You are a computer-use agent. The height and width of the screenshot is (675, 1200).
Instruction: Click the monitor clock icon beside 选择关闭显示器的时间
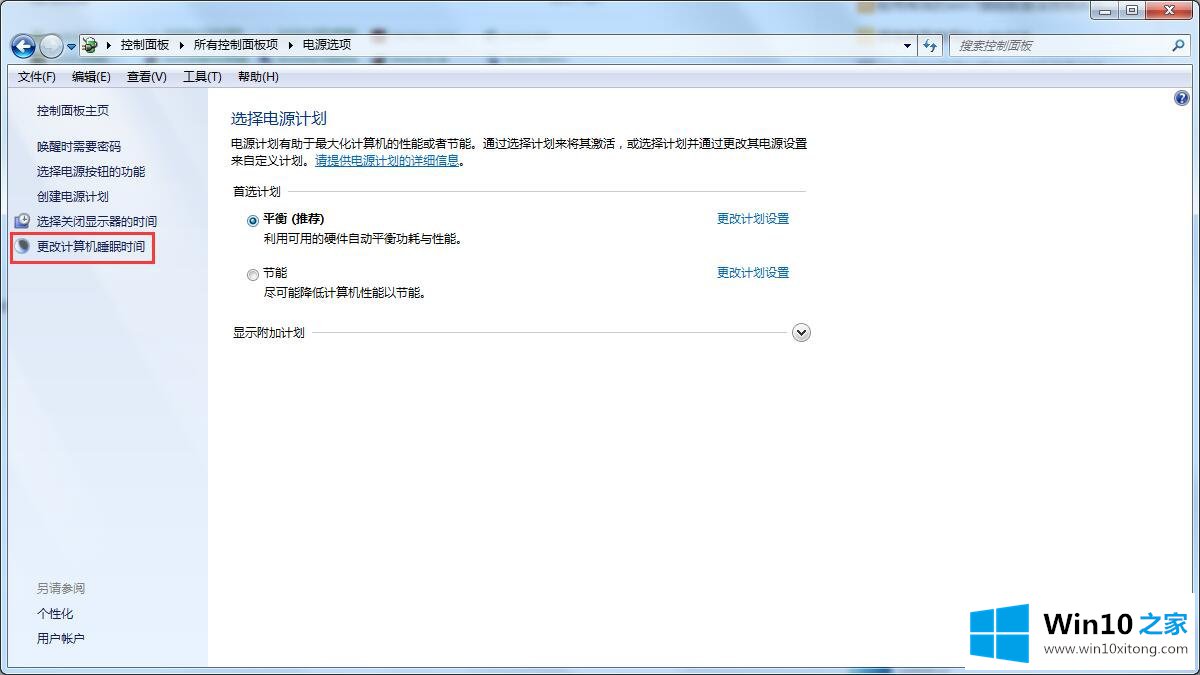(23, 221)
